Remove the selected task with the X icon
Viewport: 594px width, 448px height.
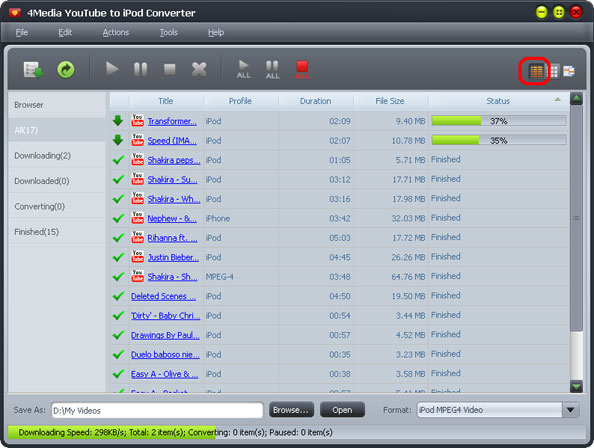pyautogui.click(x=199, y=70)
